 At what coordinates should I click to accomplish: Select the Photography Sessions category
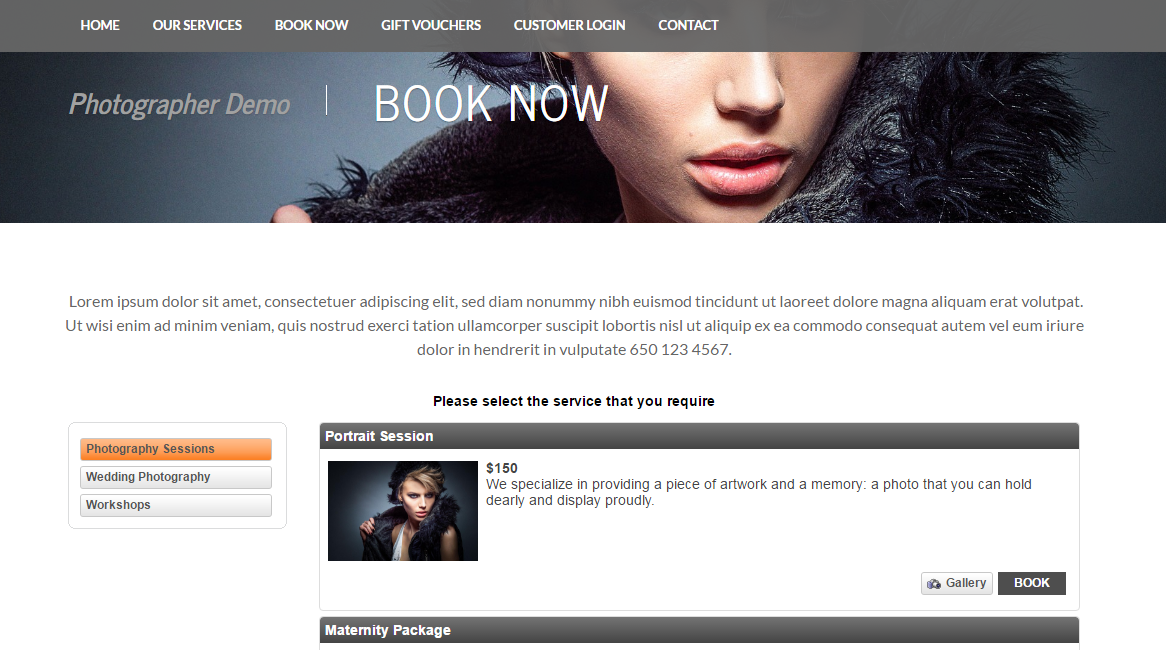[175, 449]
